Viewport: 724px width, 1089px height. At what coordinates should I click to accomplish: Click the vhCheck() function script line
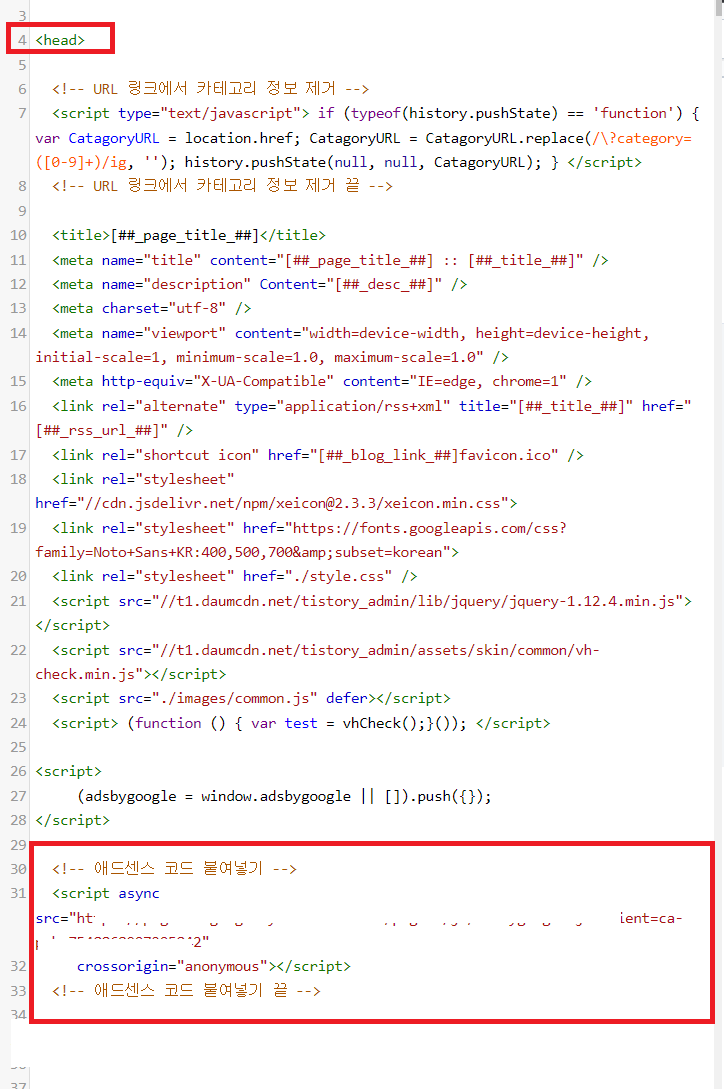pos(301,724)
